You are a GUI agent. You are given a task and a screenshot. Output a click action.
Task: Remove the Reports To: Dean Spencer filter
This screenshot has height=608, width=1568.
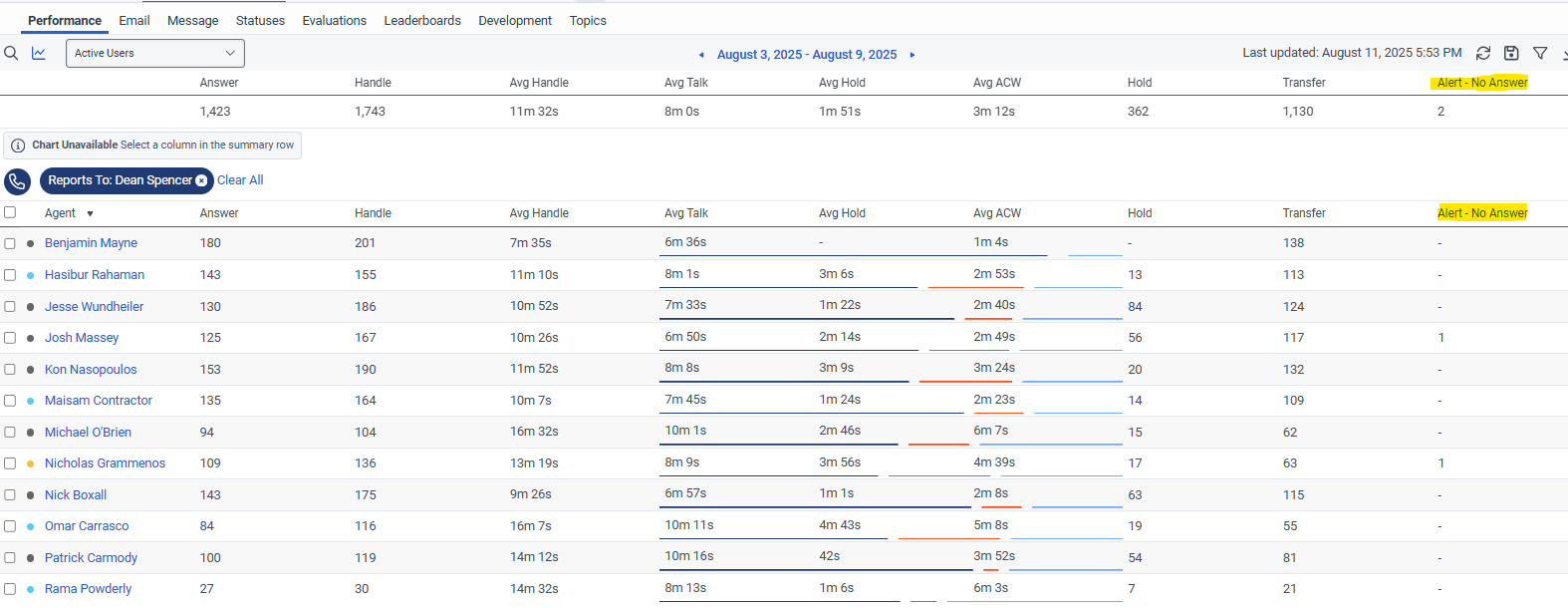201,180
